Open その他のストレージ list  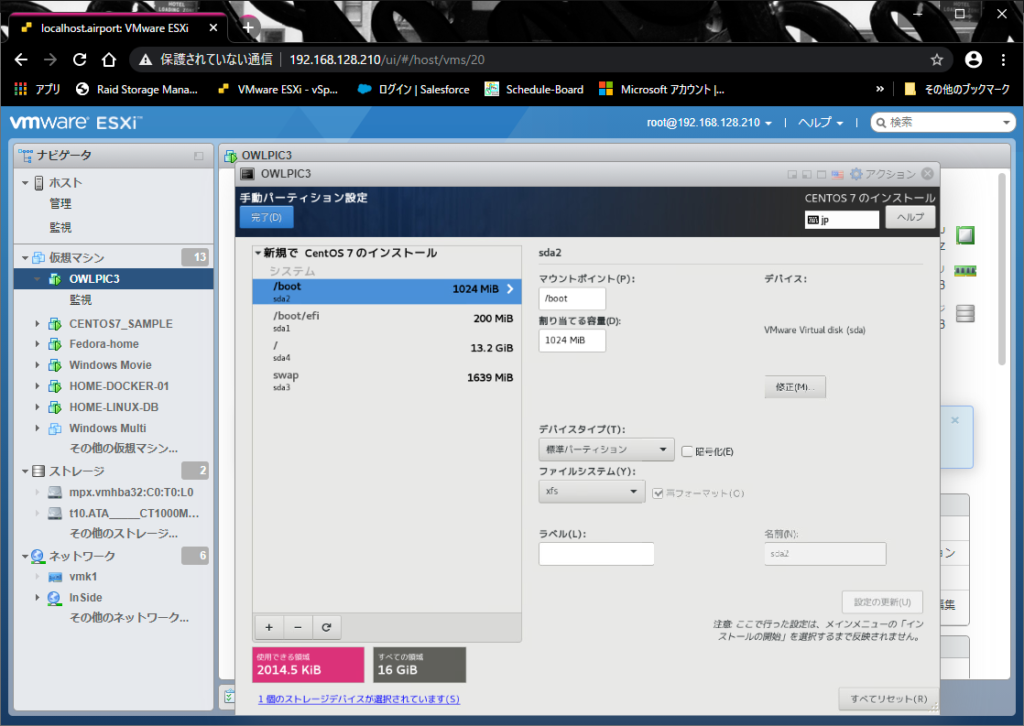(123, 533)
